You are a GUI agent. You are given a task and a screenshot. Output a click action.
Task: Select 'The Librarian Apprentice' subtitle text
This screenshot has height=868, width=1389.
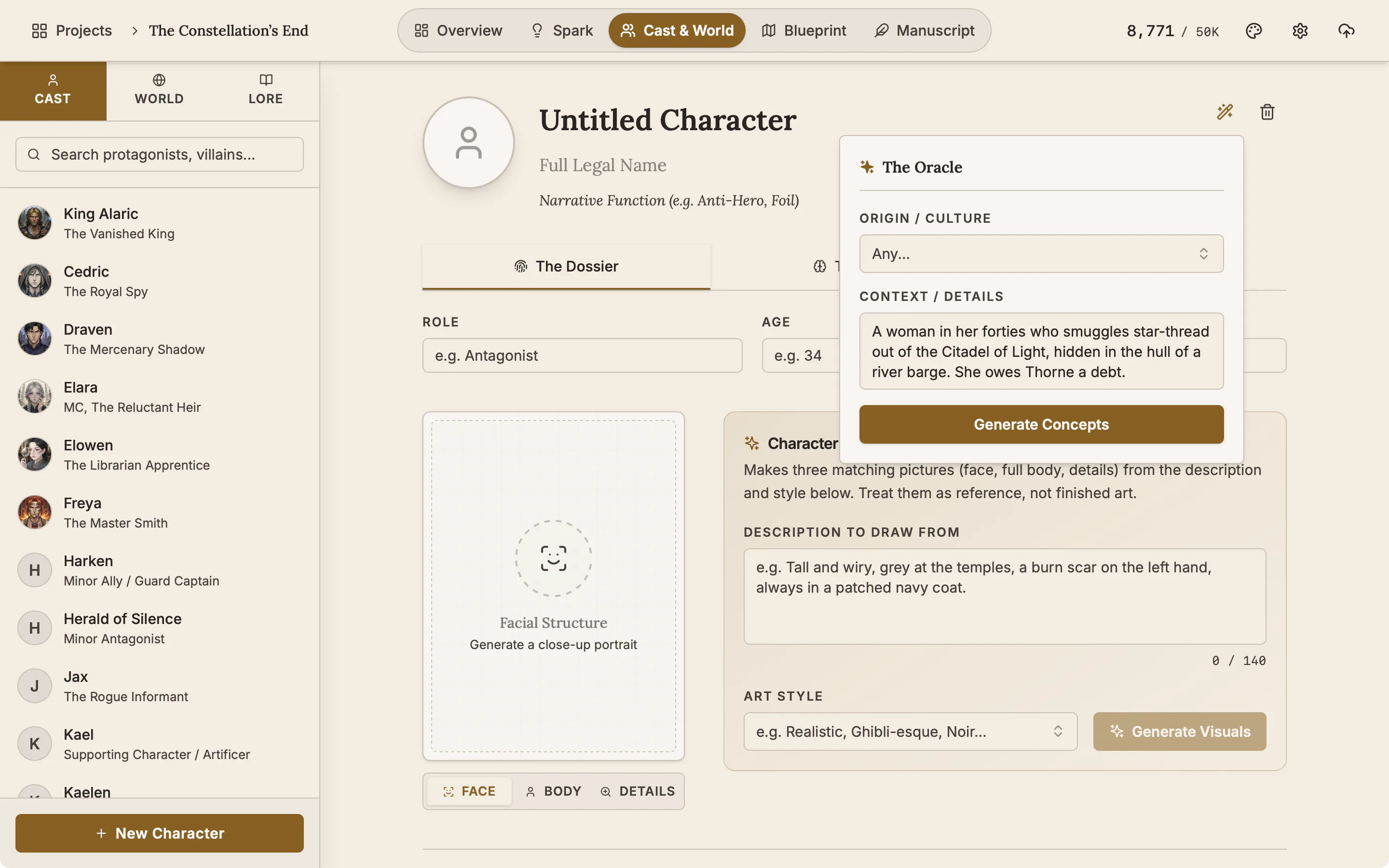pyautogui.click(x=136, y=465)
